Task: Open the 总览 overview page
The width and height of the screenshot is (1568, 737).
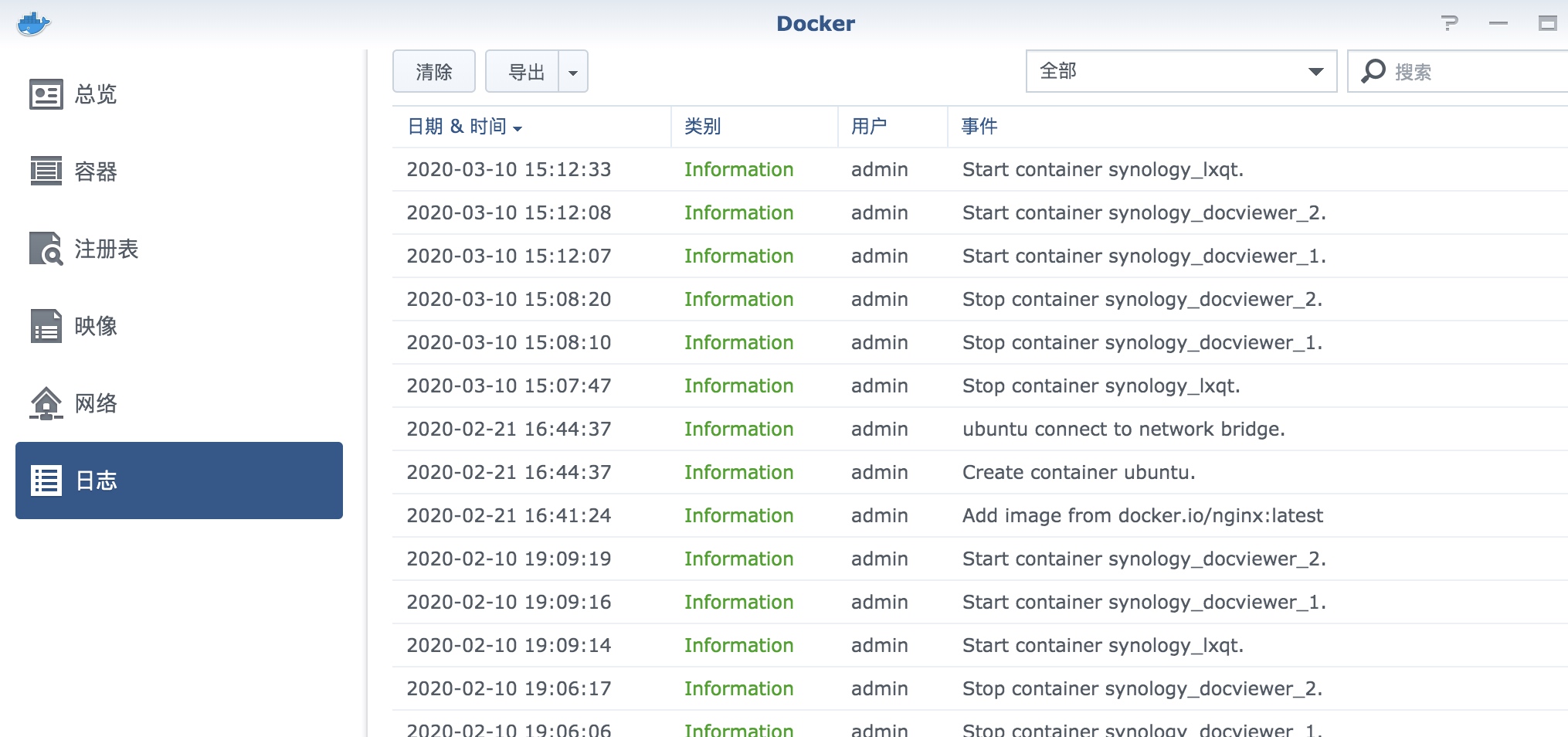Action: pos(179,94)
